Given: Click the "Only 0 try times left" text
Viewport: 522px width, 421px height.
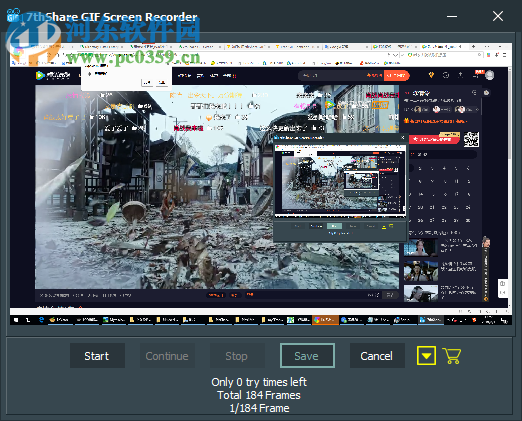Looking at the screenshot, I should (259, 382).
